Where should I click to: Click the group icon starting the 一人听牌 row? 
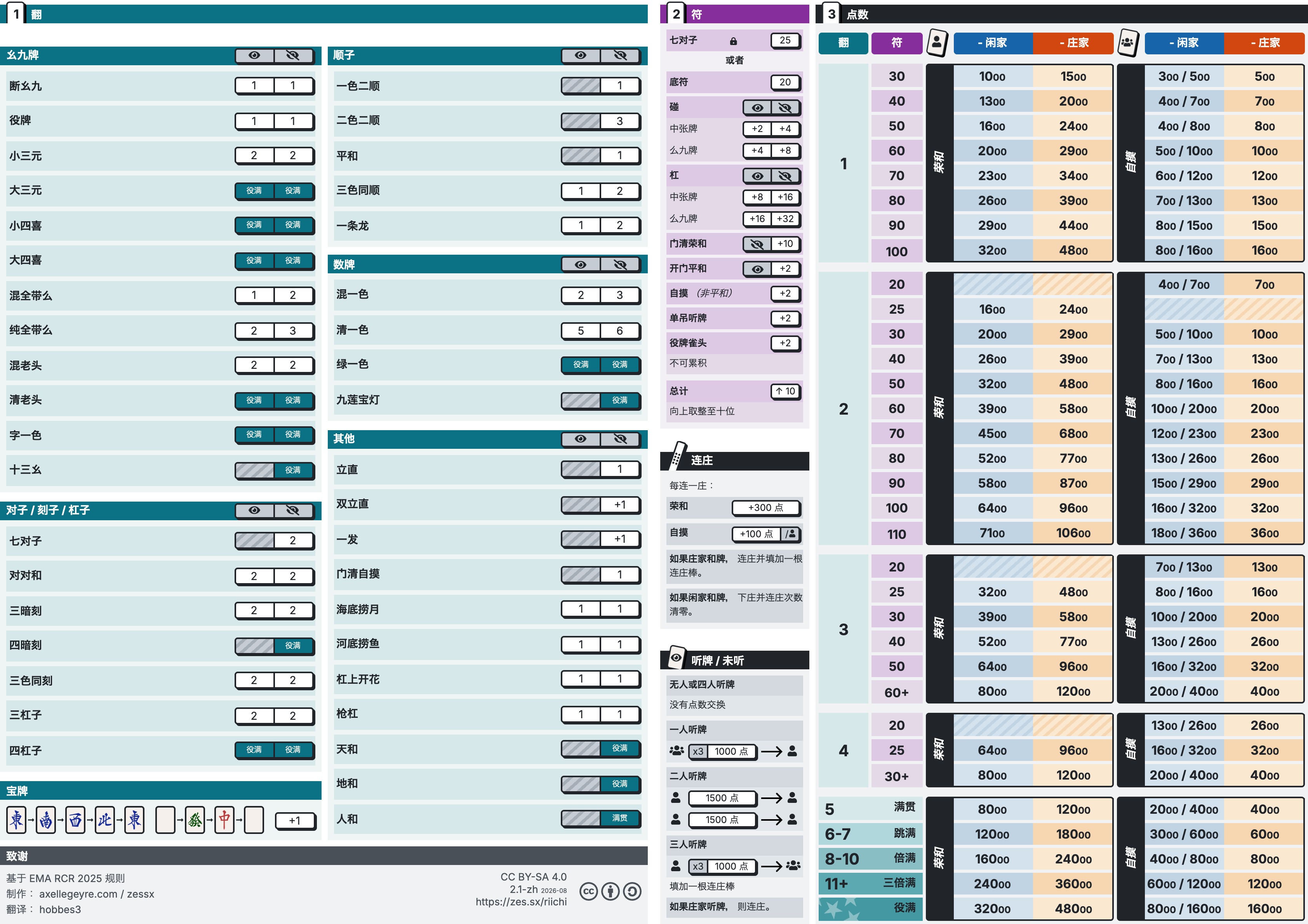[676, 751]
